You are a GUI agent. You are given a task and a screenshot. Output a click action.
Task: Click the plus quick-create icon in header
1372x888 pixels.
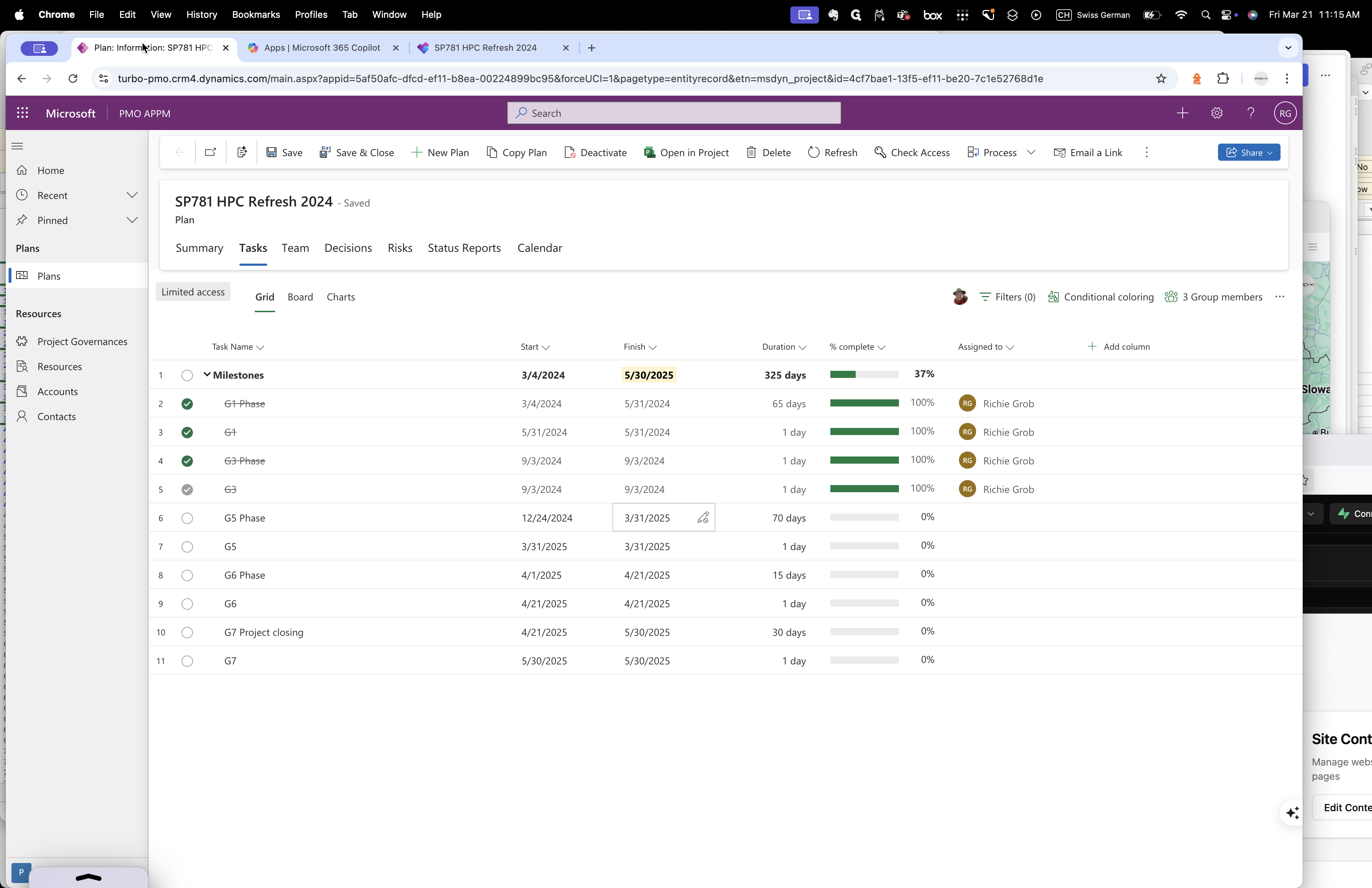point(1182,113)
